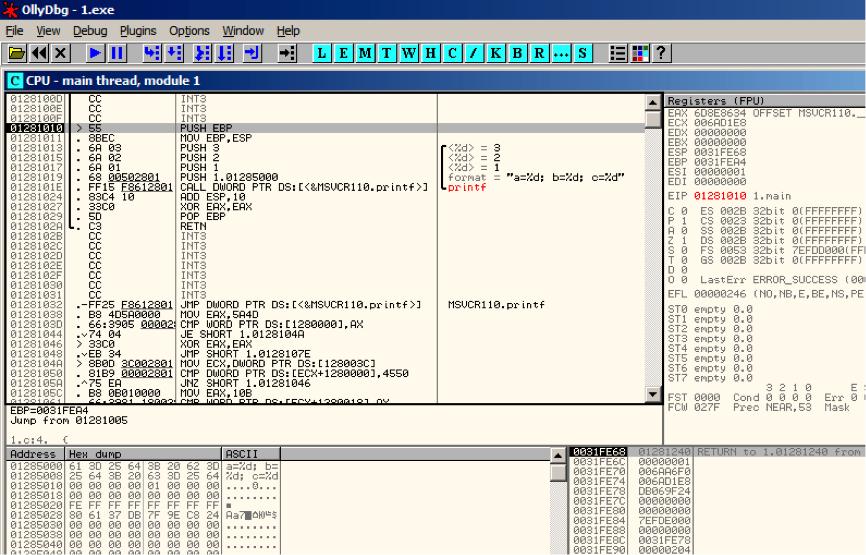This screenshot has width=866, height=555.
Task: Pause execution with the pause icon
Action: 117,54
